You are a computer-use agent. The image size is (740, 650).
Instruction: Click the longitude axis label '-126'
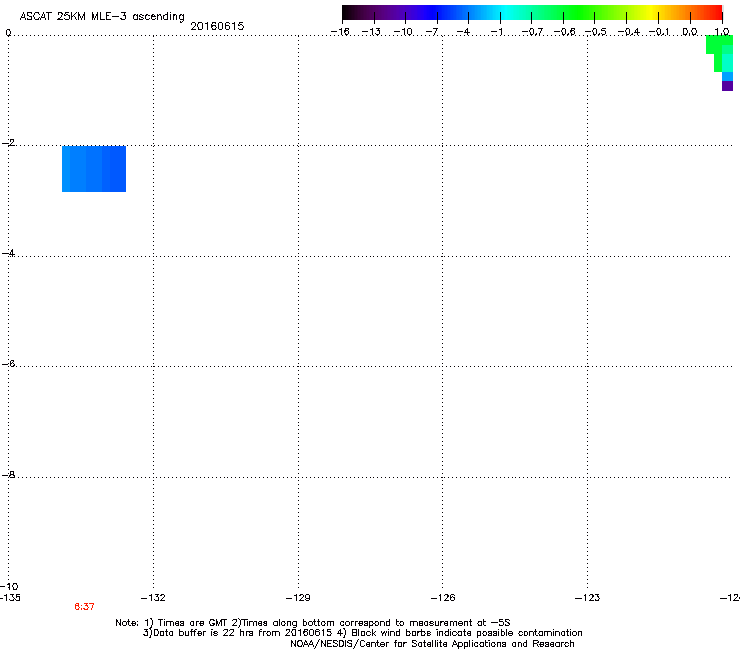(x=443, y=598)
